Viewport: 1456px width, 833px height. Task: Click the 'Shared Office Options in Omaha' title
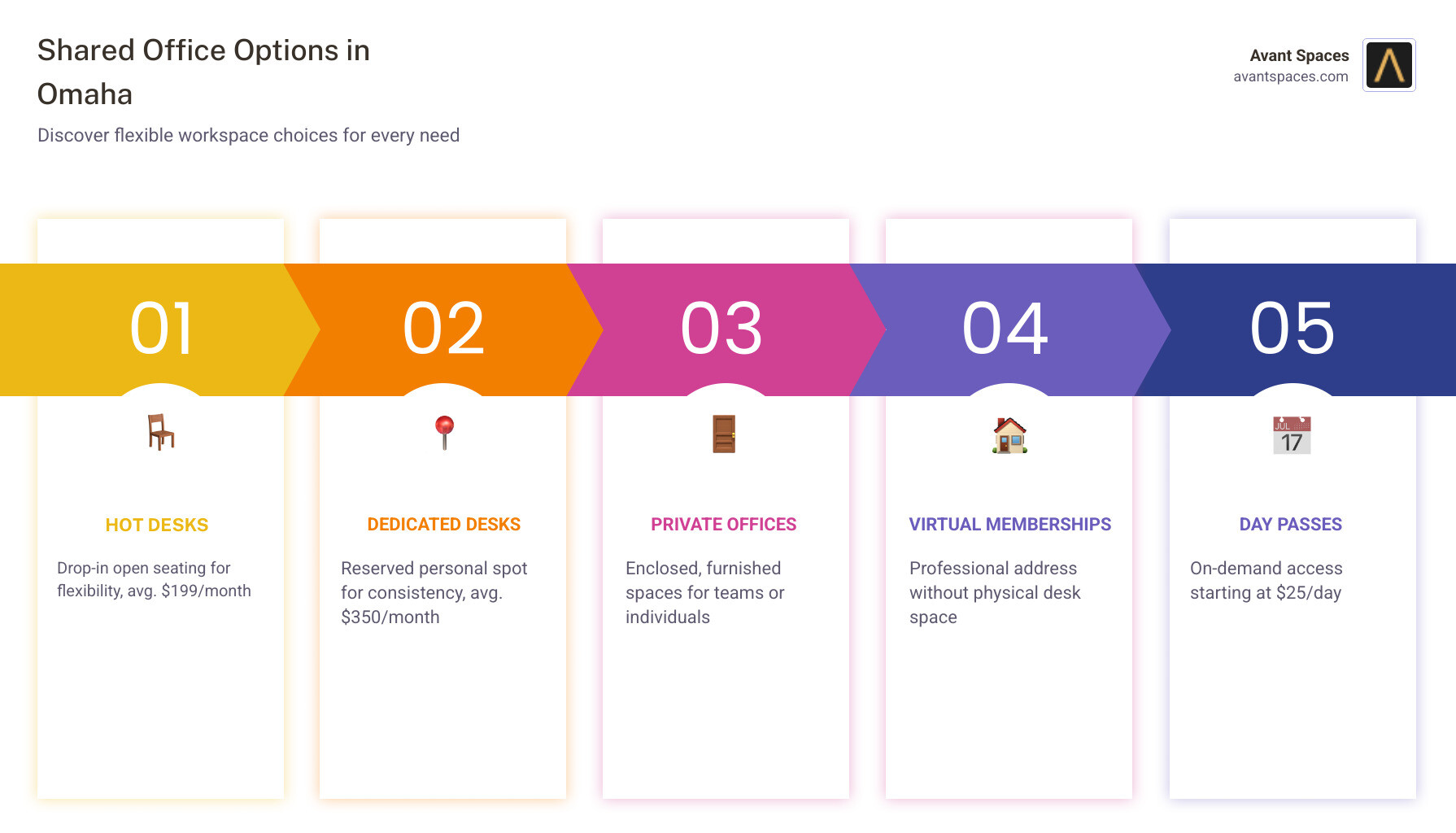point(203,72)
